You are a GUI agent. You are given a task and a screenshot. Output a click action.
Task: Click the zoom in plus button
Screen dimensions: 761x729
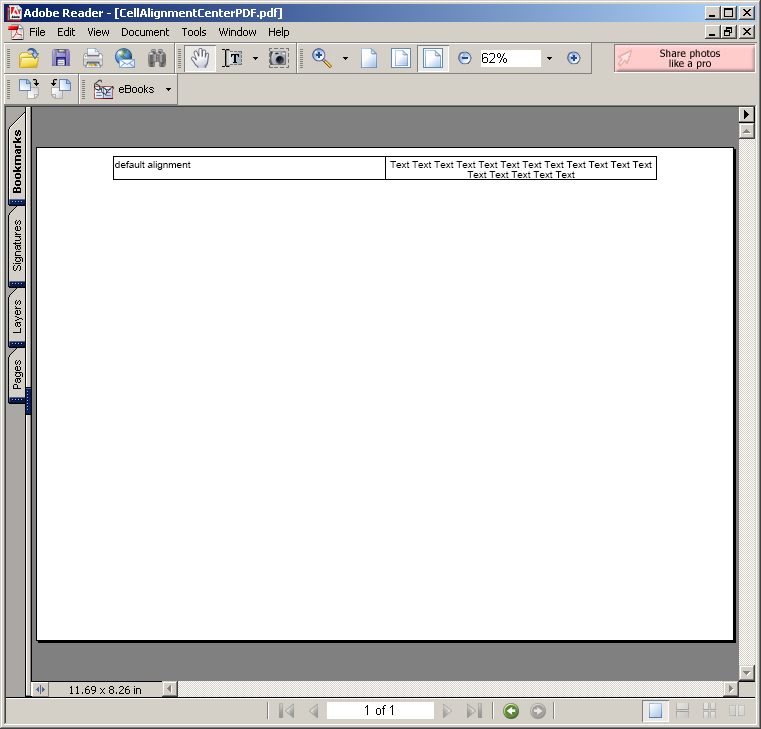pos(574,58)
